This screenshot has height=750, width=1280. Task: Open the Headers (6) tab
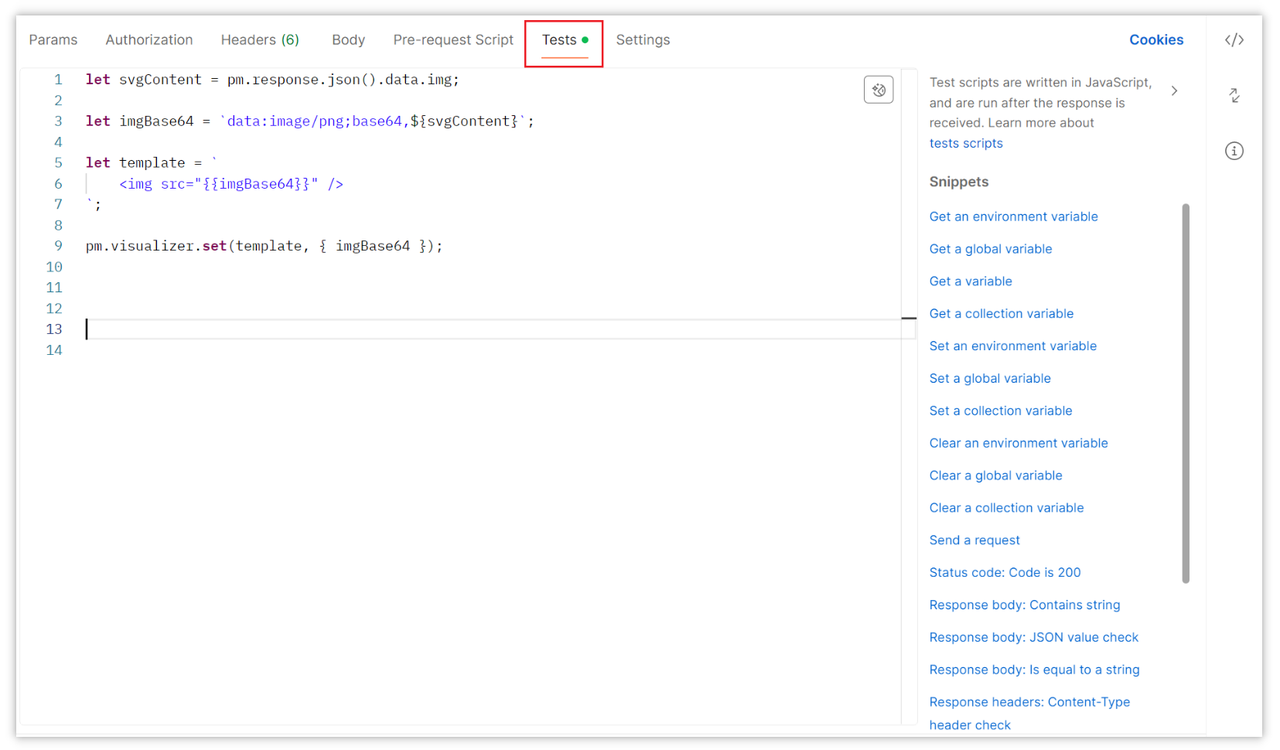coord(260,40)
